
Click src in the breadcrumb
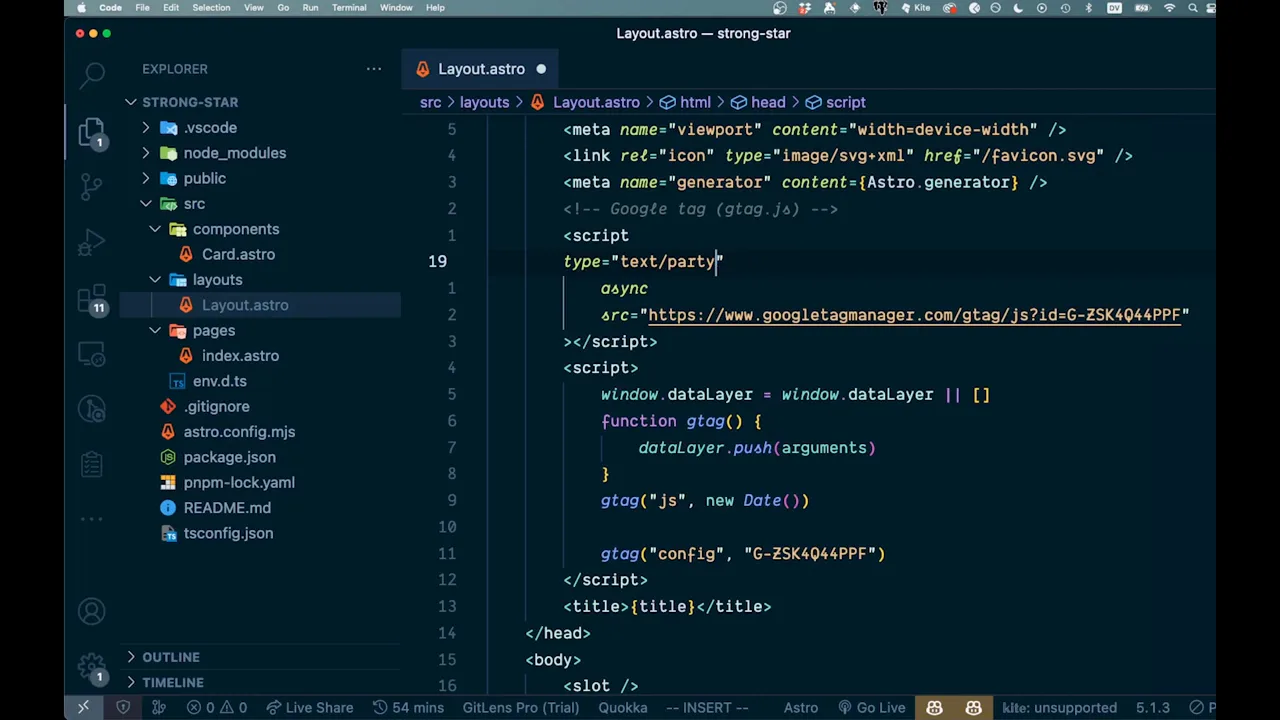[x=430, y=102]
